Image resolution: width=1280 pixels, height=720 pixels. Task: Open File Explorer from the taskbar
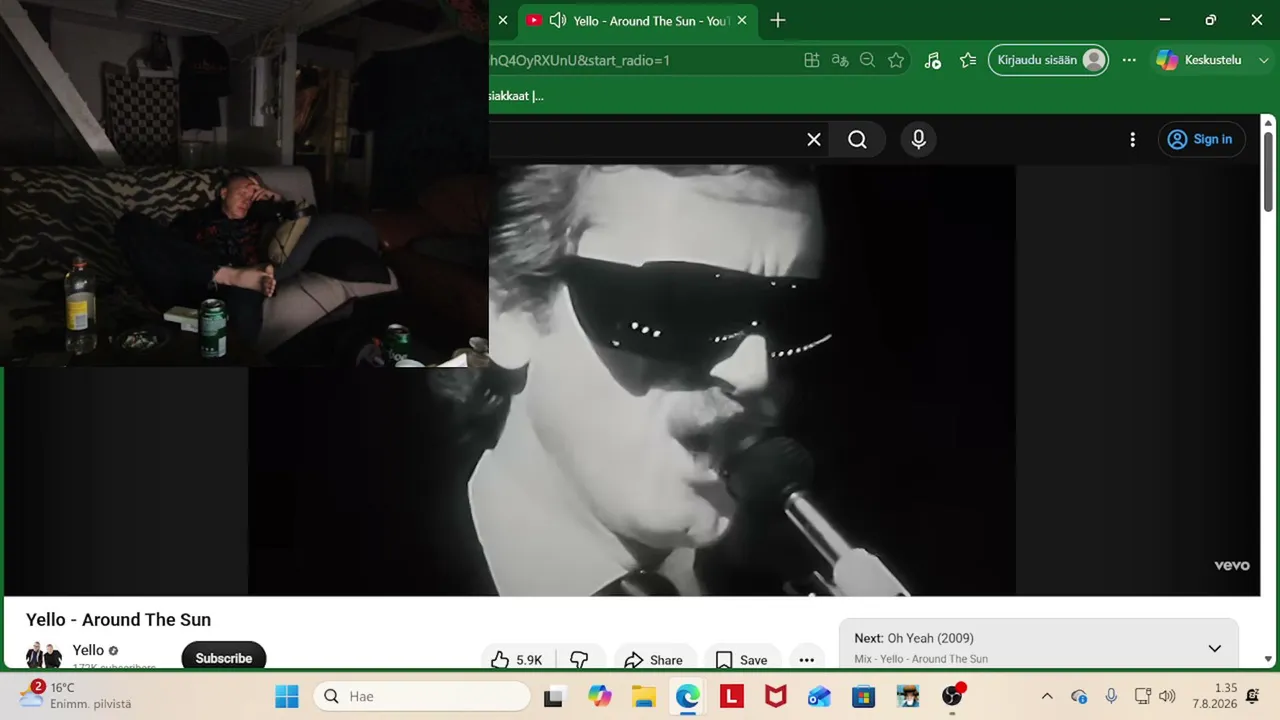click(x=643, y=696)
